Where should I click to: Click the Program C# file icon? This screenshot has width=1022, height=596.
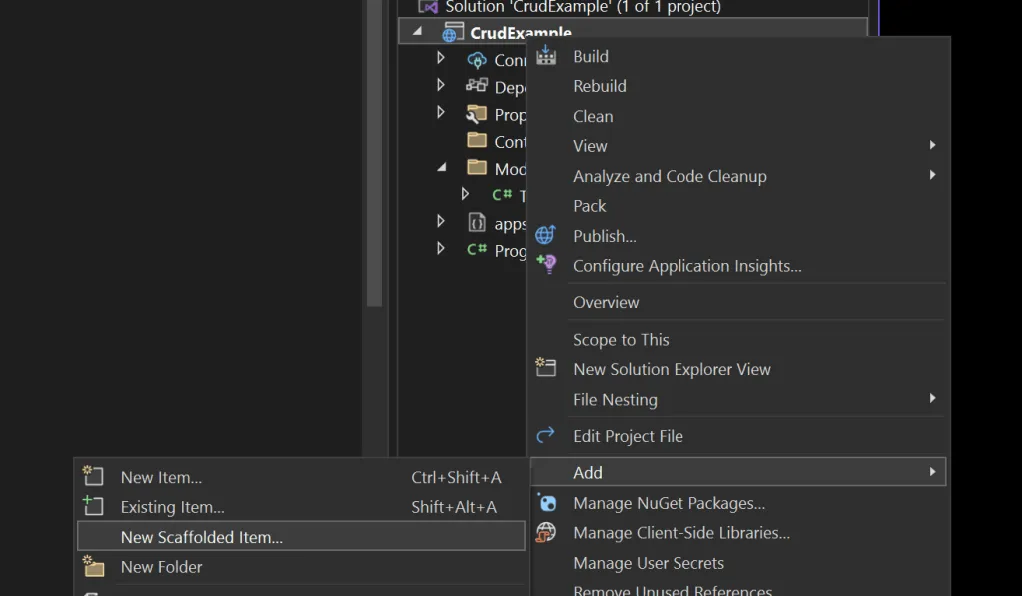point(477,249)
